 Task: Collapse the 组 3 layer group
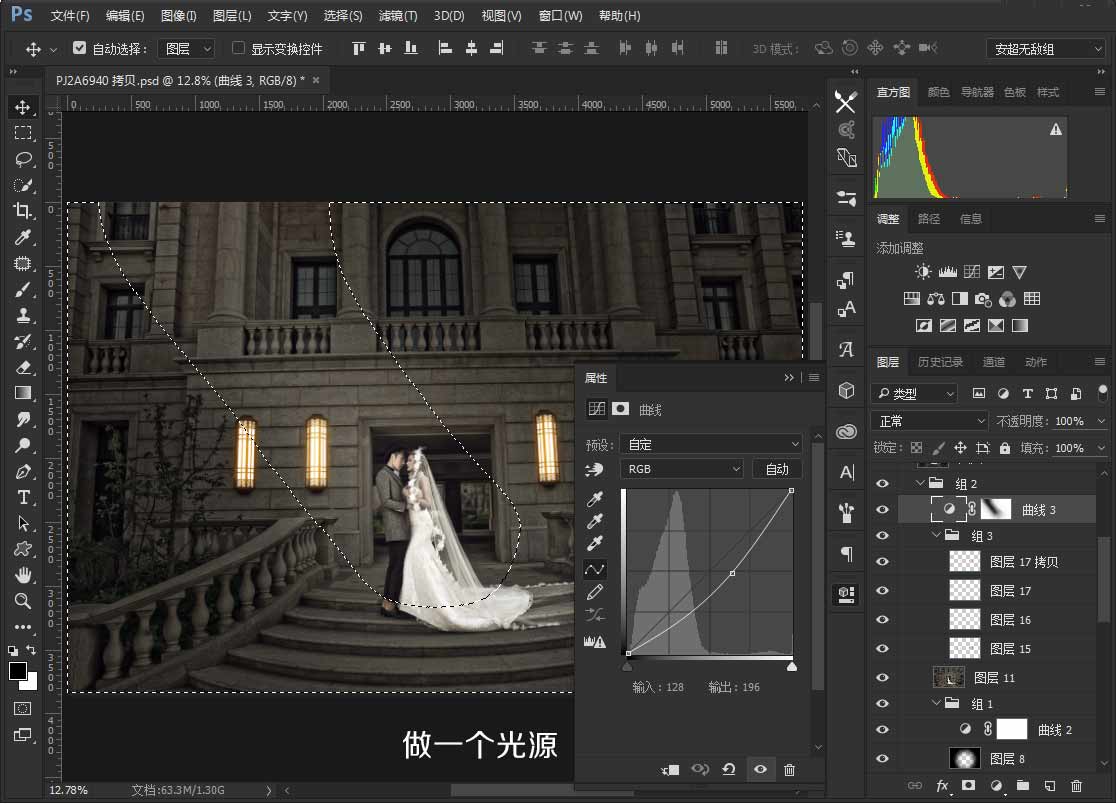(936, 535)
